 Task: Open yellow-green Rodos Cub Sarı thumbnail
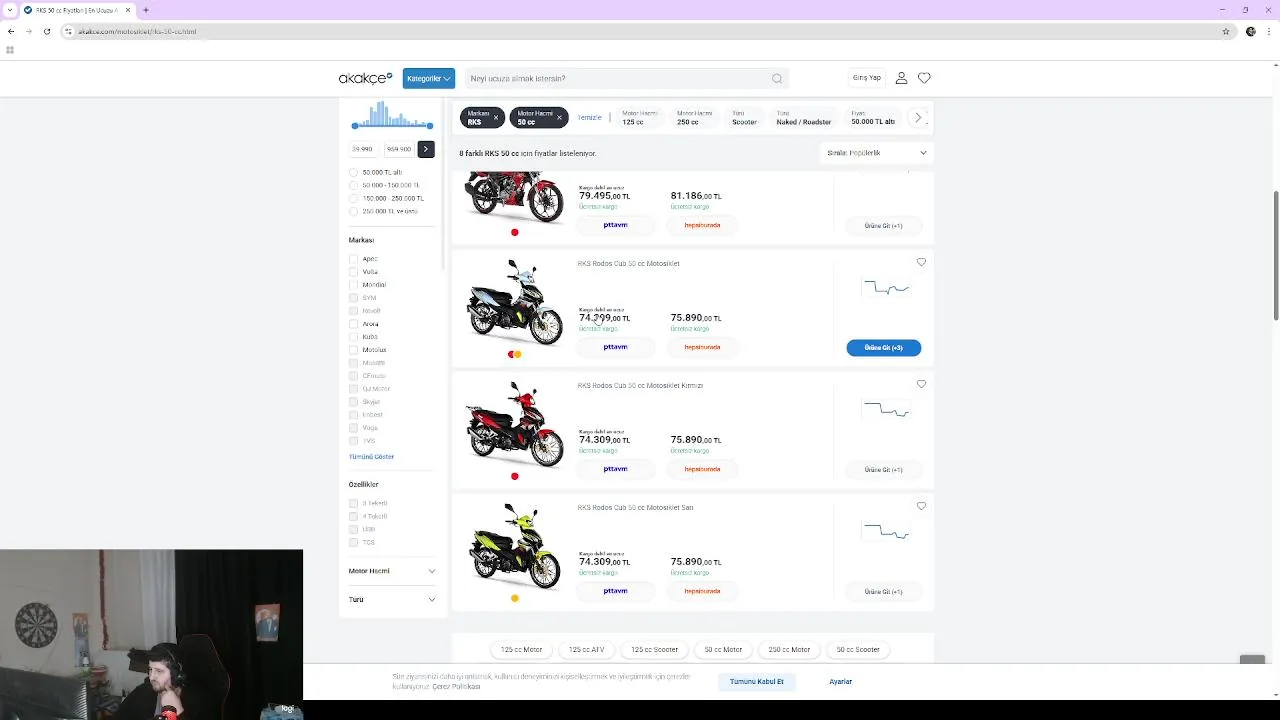[x=515, y=545]
